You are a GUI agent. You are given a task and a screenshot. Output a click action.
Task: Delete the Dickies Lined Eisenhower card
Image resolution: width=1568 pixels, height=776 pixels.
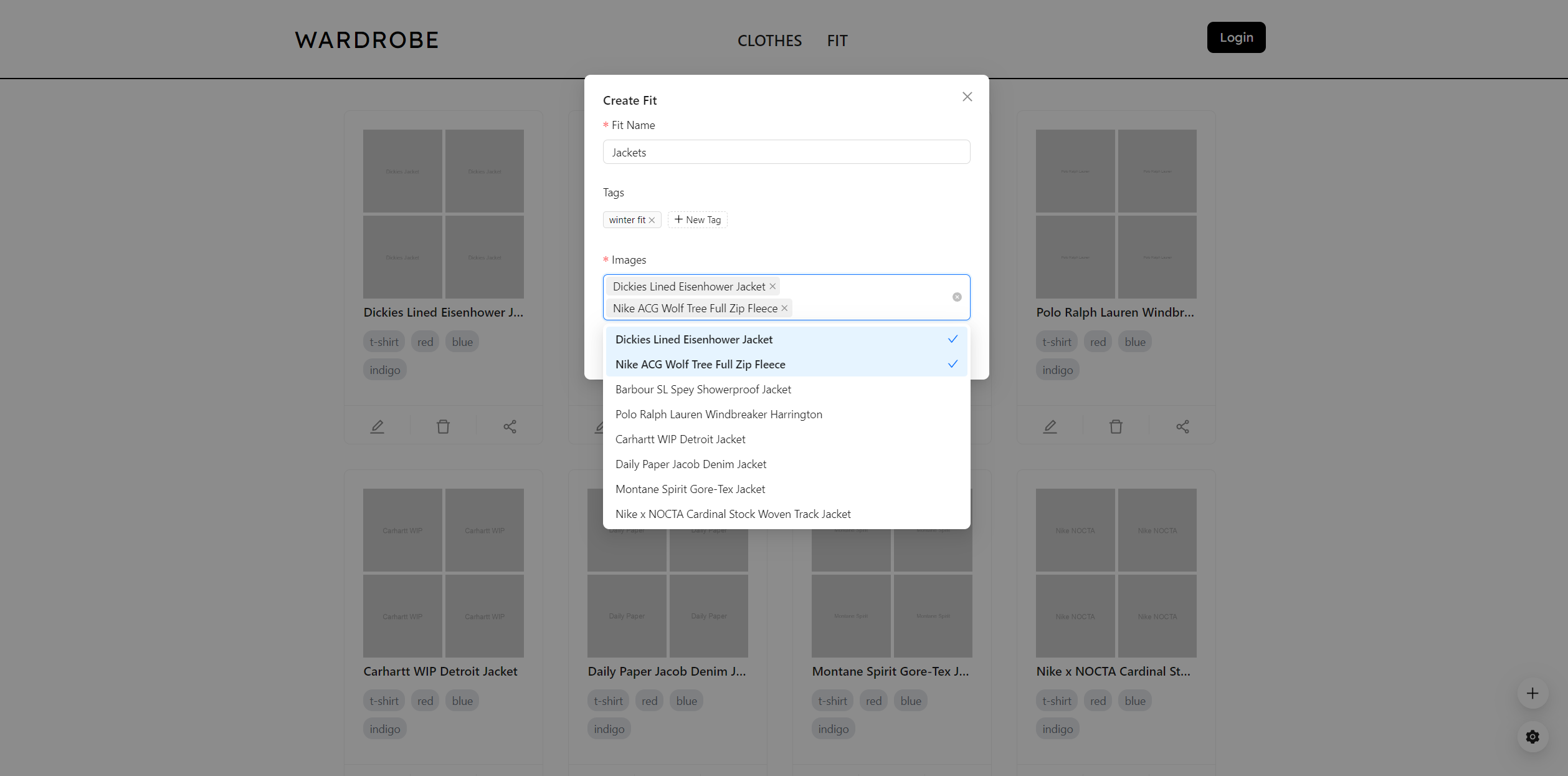click(443, 426)
